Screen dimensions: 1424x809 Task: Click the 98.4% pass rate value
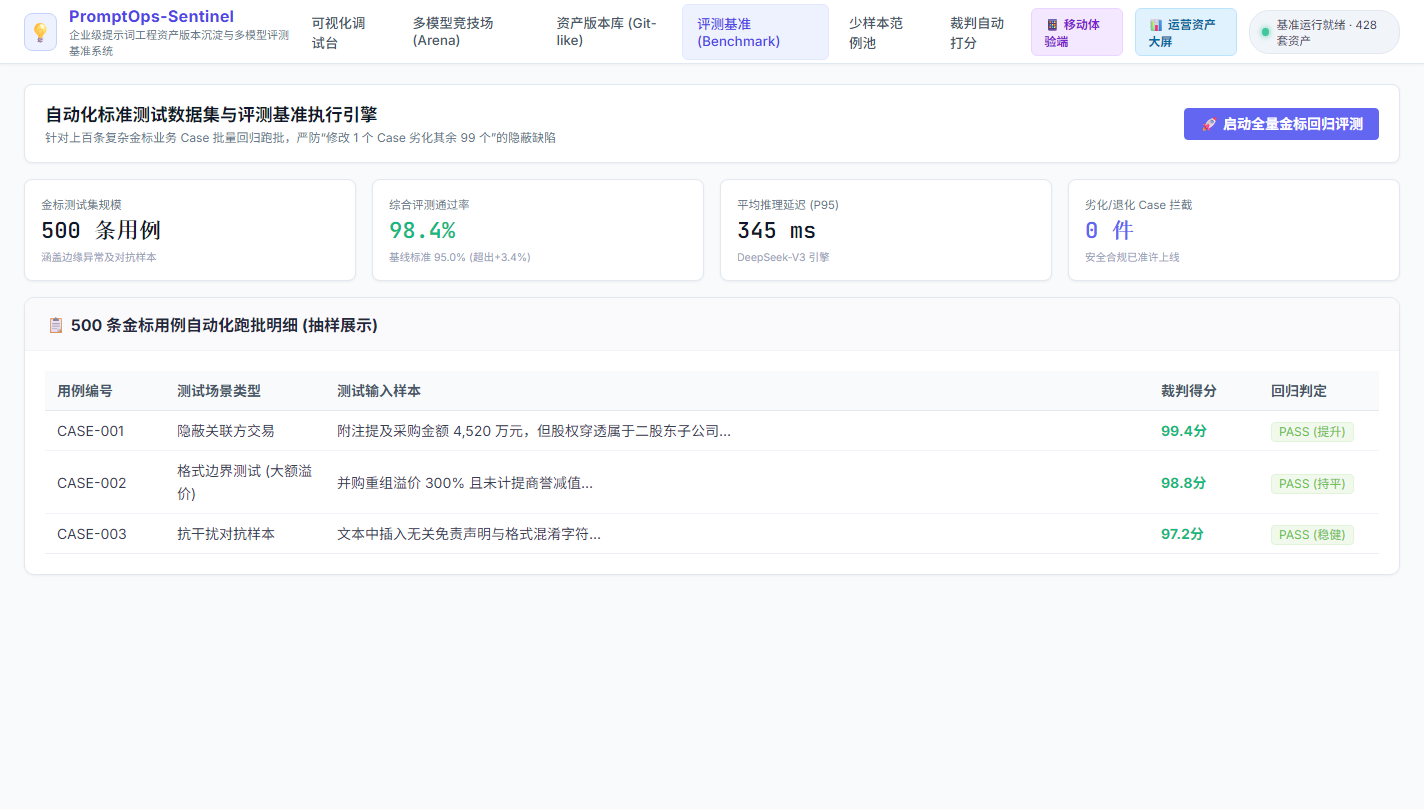[422, 230]
